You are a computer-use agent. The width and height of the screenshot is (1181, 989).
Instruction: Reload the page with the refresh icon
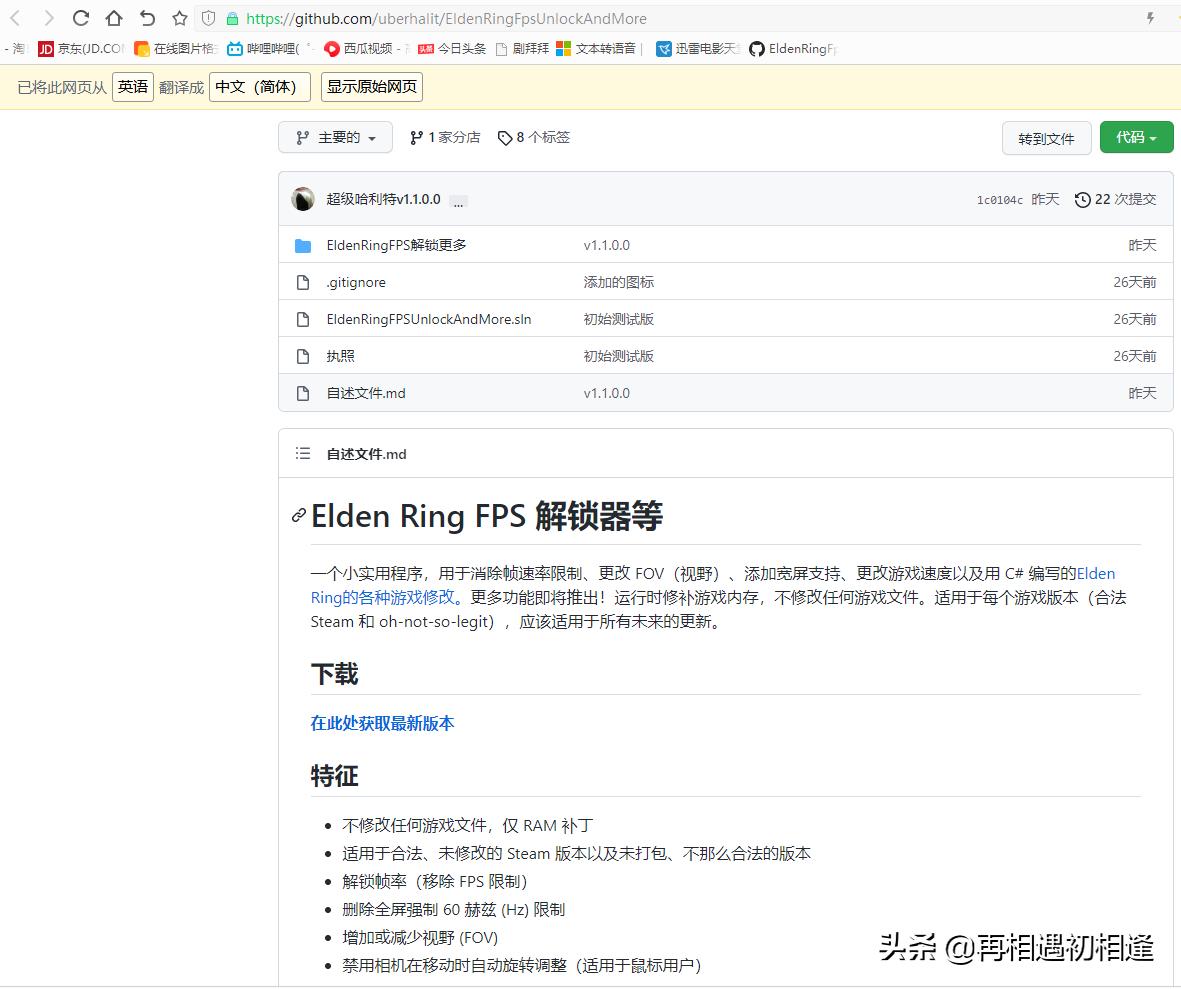80,17
